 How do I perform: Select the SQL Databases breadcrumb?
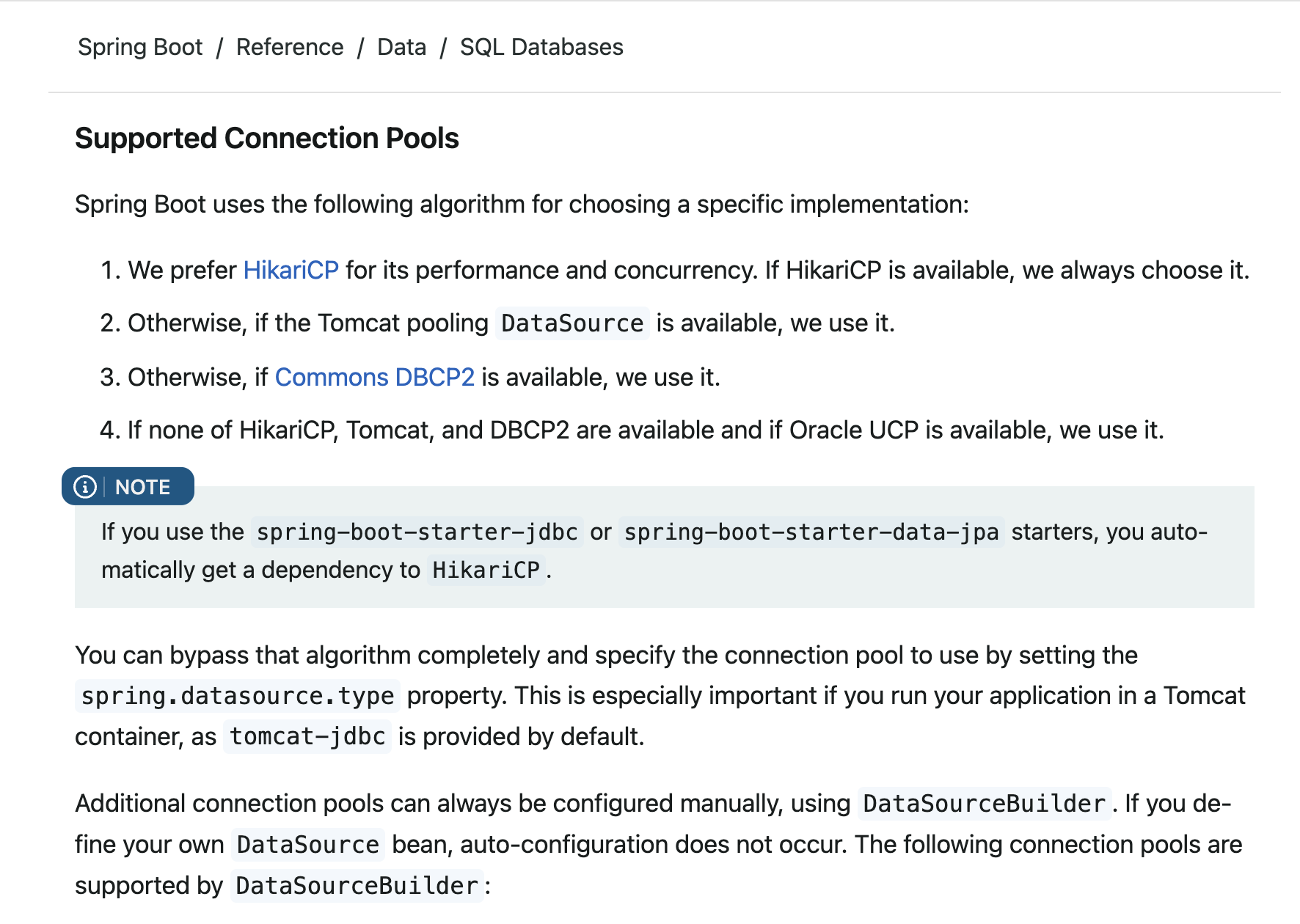[x=541, y=47]
